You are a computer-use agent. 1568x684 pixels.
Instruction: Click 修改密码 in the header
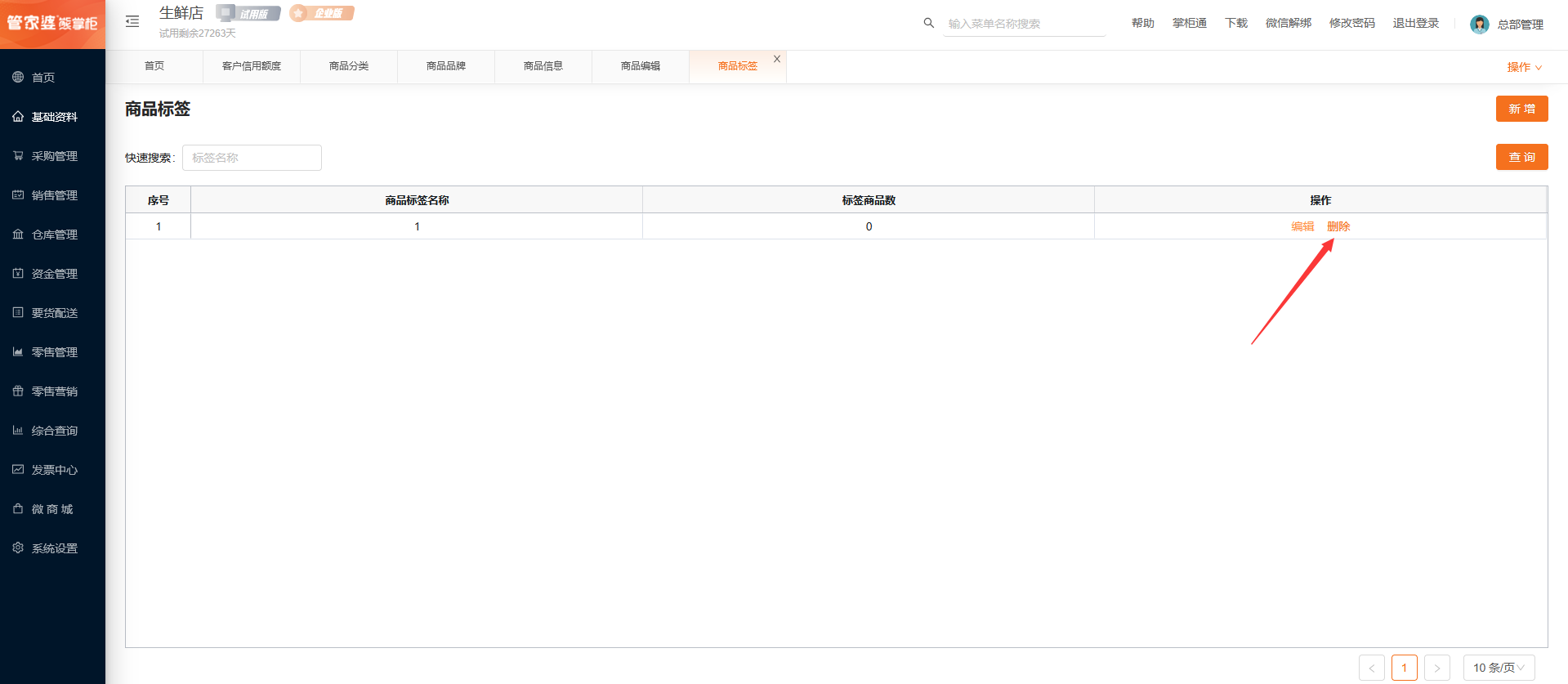pos(1352,23)
